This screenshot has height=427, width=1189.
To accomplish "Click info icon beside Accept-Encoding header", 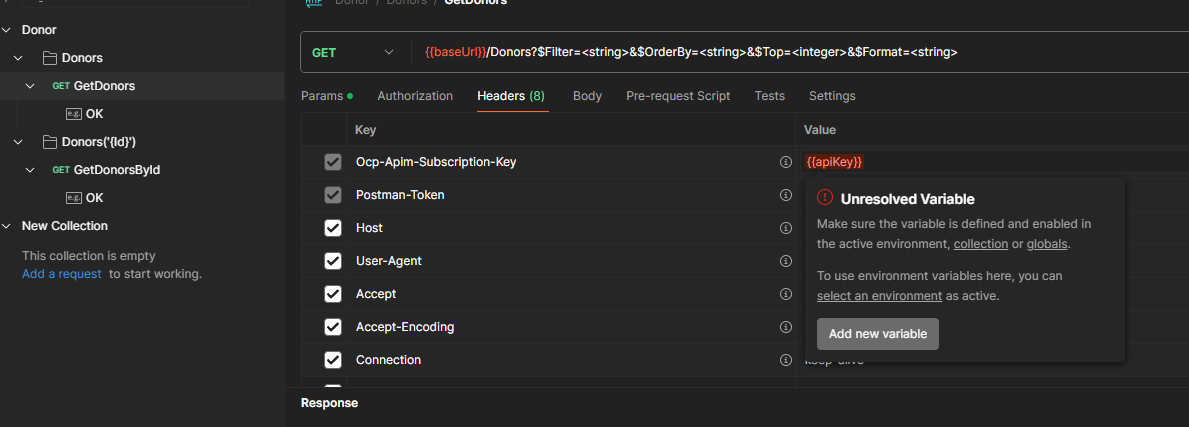I will point(786,327).
